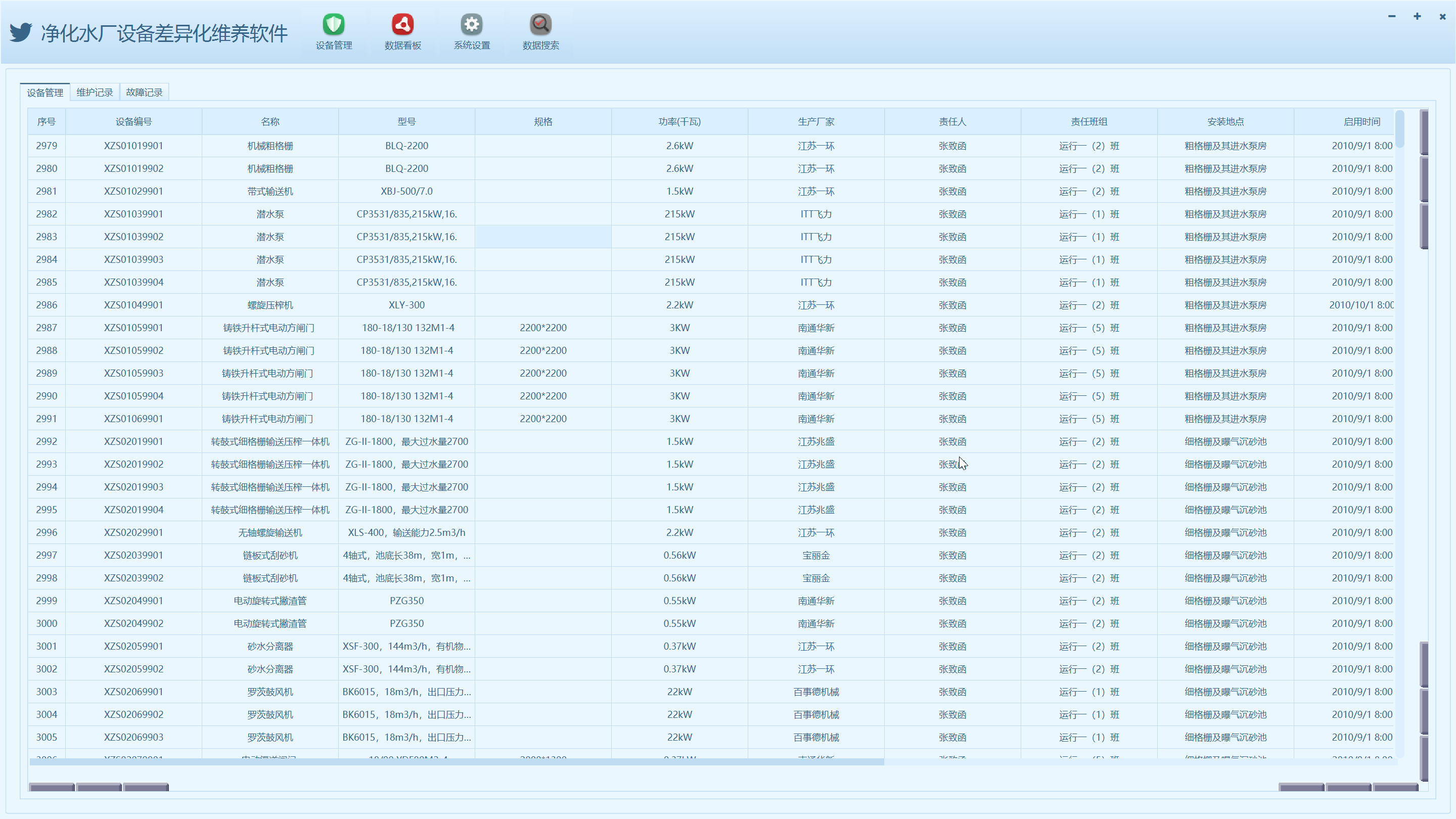This screenshot has height=819, width=1456.
Task: Click model XBJ-500/7.0 cell
Action: click(406, 191)
